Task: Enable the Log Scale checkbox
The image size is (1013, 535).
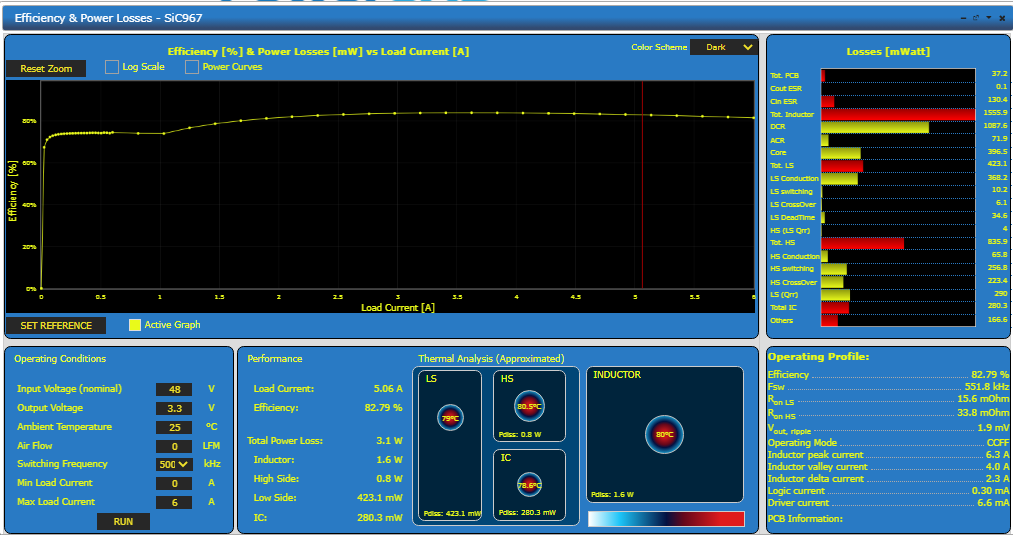Action: (x=112, y=67)
